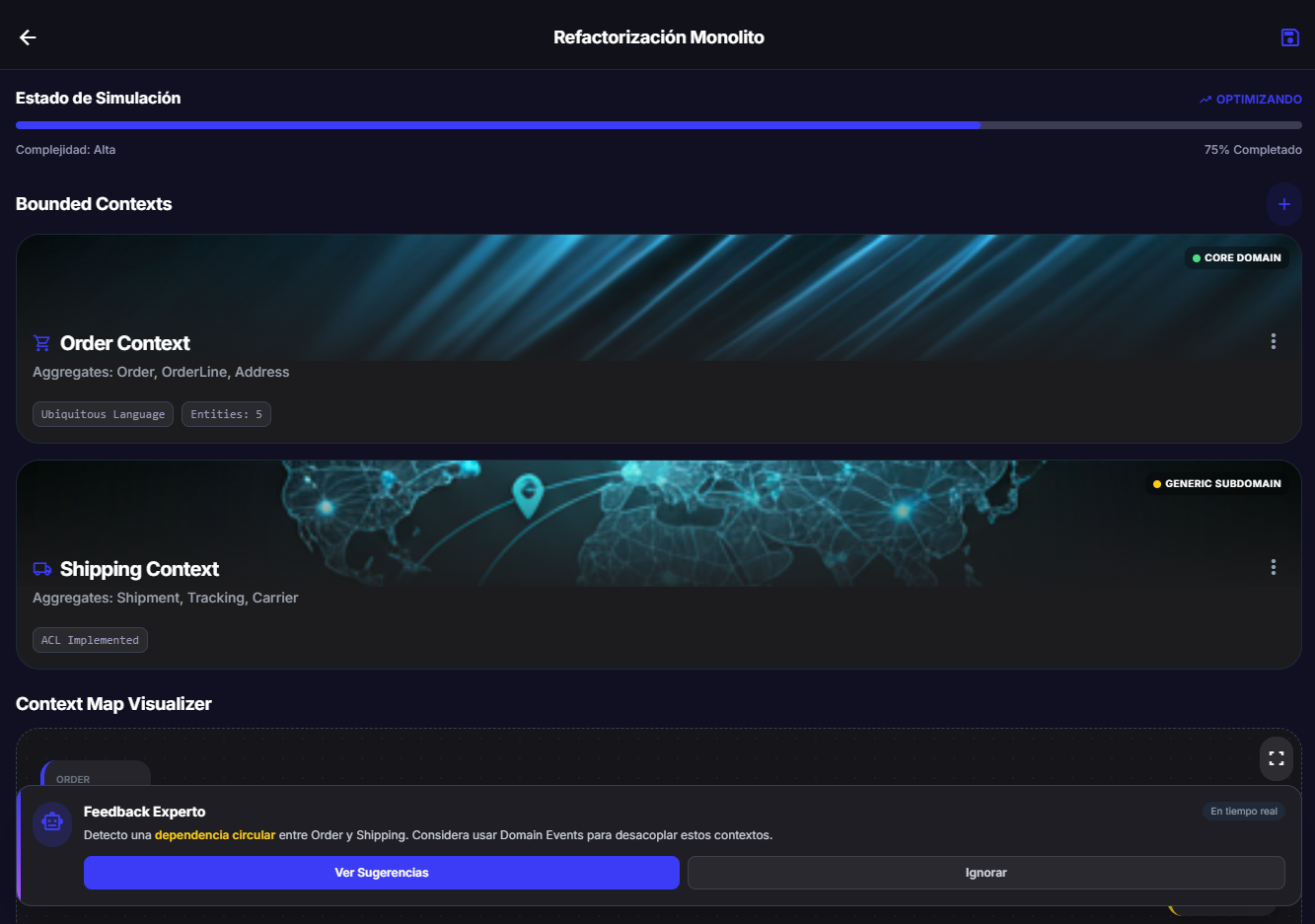
Task: Open the Shipping Context options menu
Action: (x=1274, y=566)
